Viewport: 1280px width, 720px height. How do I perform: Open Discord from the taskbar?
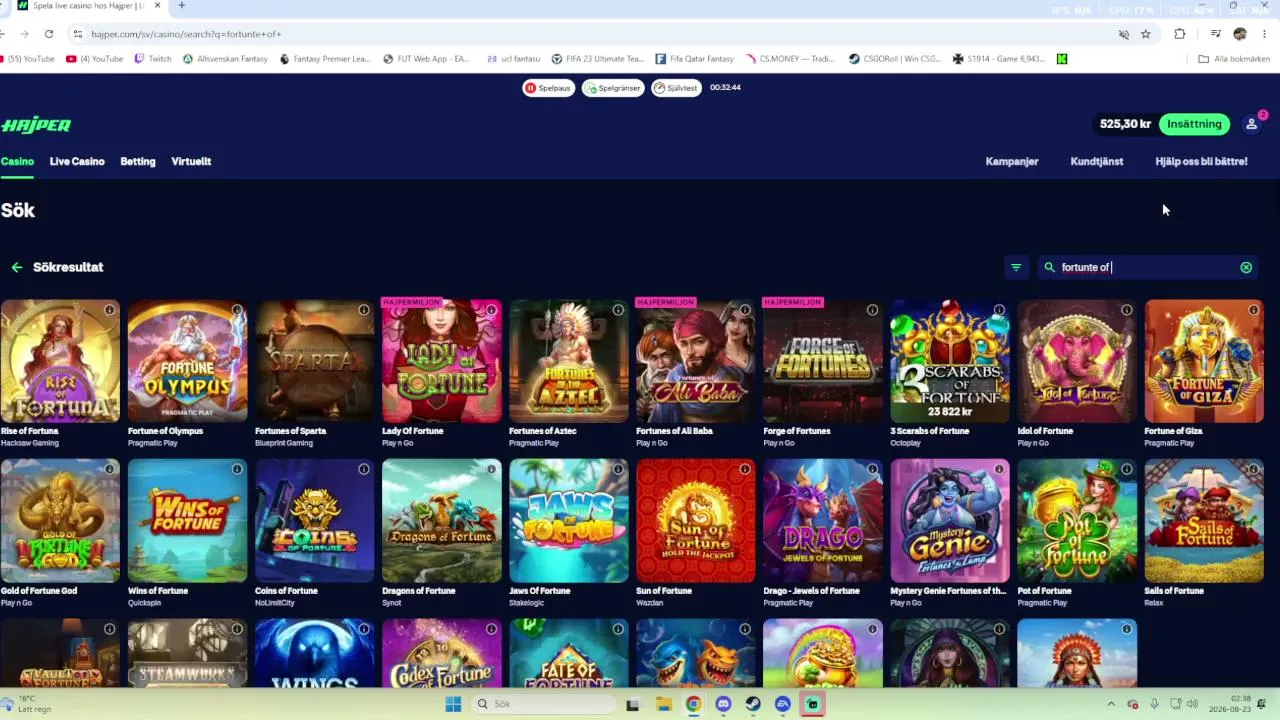click(x=723, y=704)
